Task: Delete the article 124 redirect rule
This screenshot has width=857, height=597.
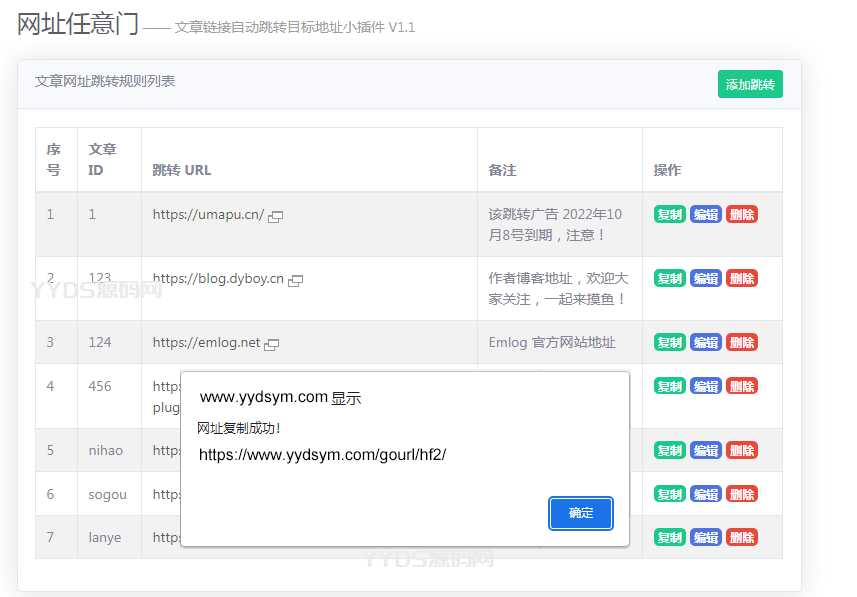Action: 742,342
